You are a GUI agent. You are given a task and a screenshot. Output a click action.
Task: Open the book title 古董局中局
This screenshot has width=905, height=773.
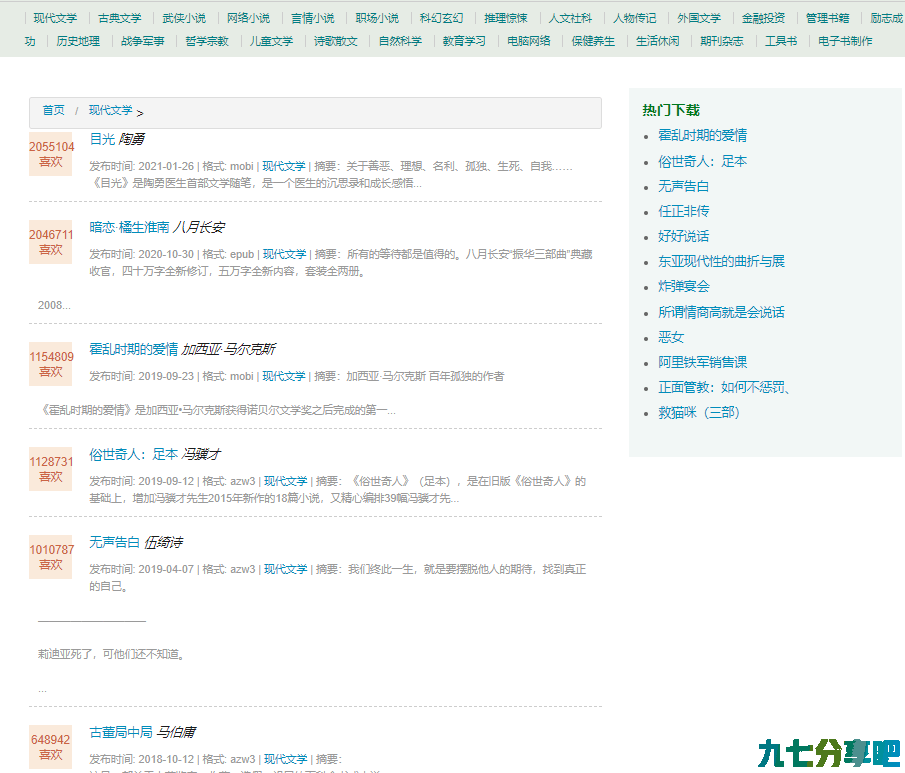pos(121,732)
